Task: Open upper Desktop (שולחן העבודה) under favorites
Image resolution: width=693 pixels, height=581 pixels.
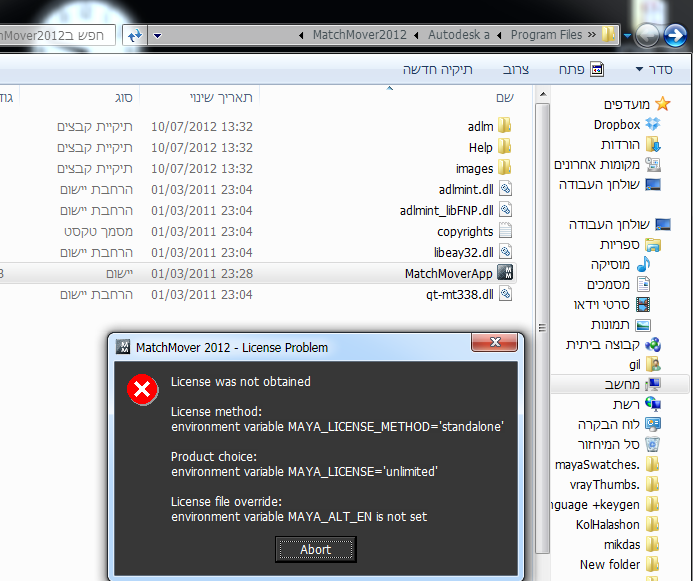Action: point(610,184)
